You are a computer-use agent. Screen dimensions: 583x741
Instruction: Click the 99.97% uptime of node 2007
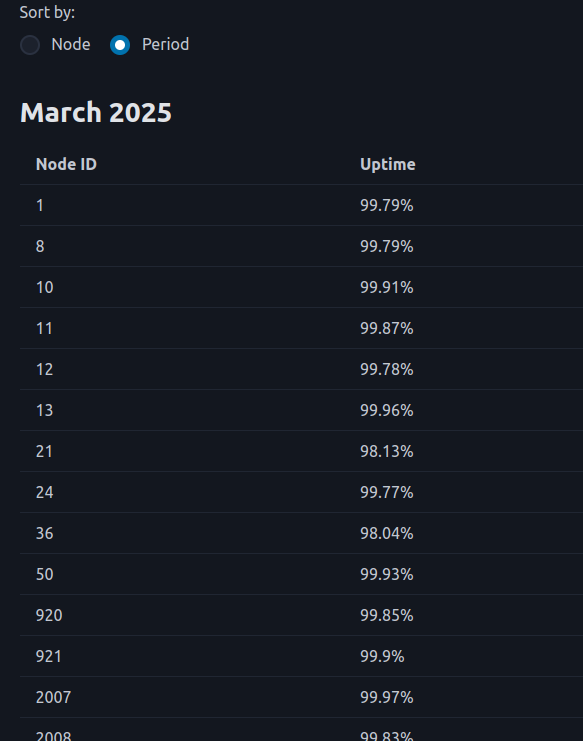click(x=386, y=698)
